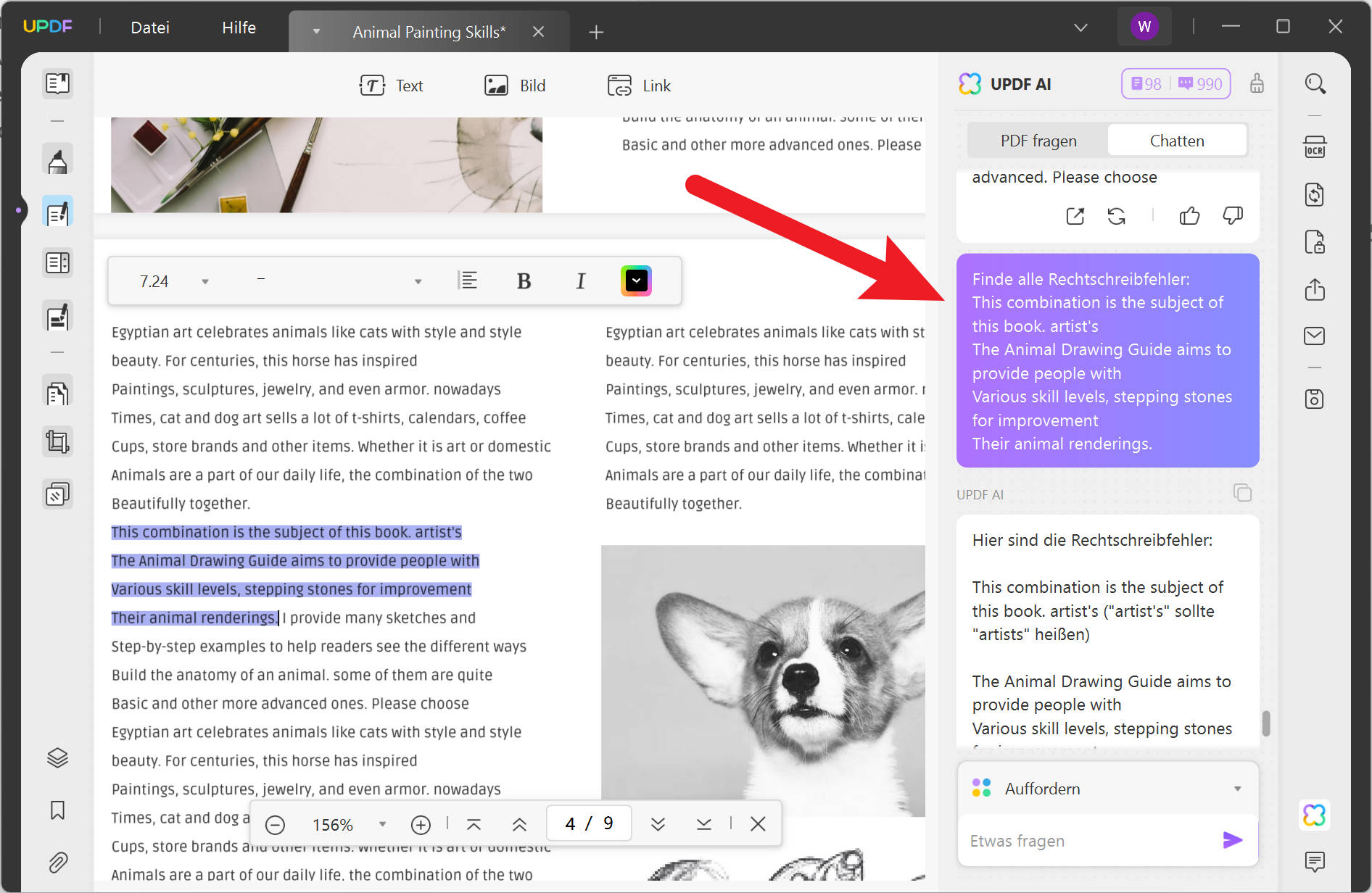This screenshot has width=1372, height=893.
Task: Send the question with the arrow icon
Action: click(1232, 840)
